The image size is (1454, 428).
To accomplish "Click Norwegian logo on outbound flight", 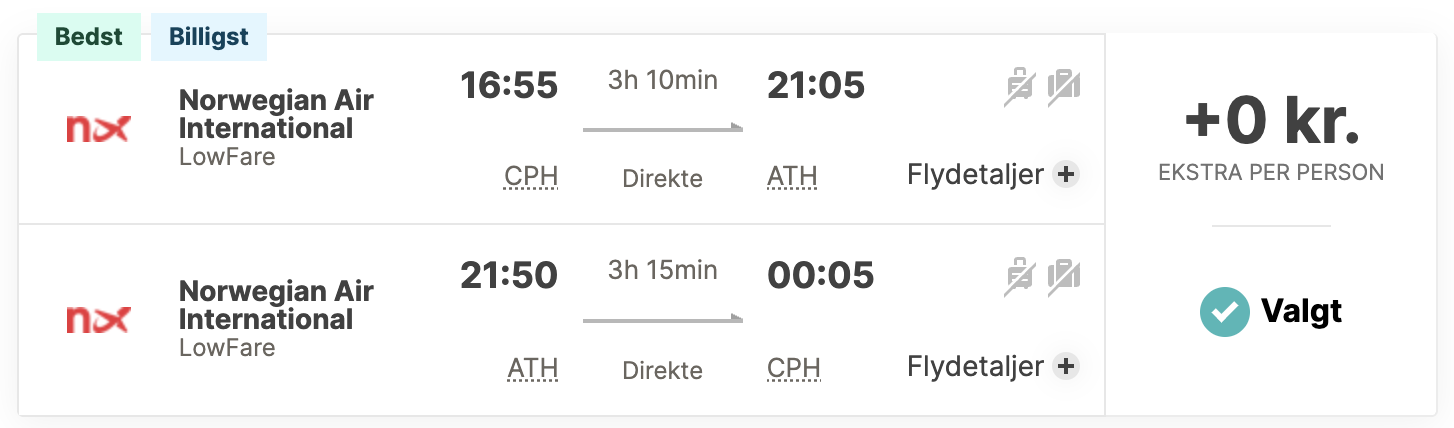I will click(97, 129).
